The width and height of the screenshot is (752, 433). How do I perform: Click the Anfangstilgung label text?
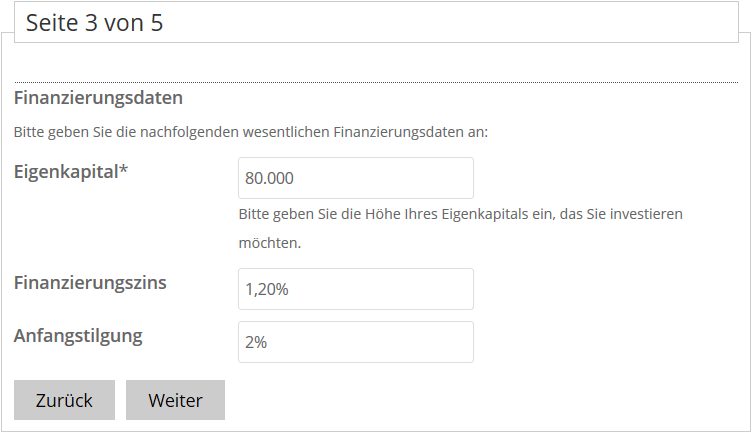coord(78,335)
